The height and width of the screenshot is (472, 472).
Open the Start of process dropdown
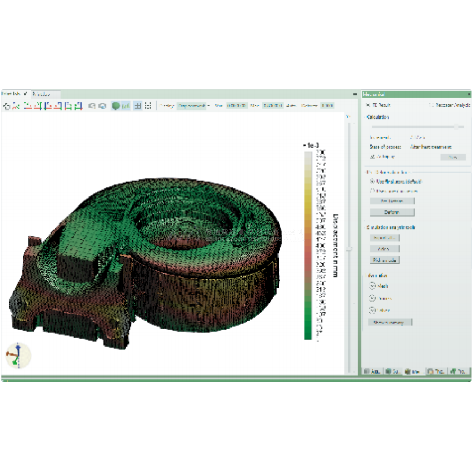pos(431,147)
